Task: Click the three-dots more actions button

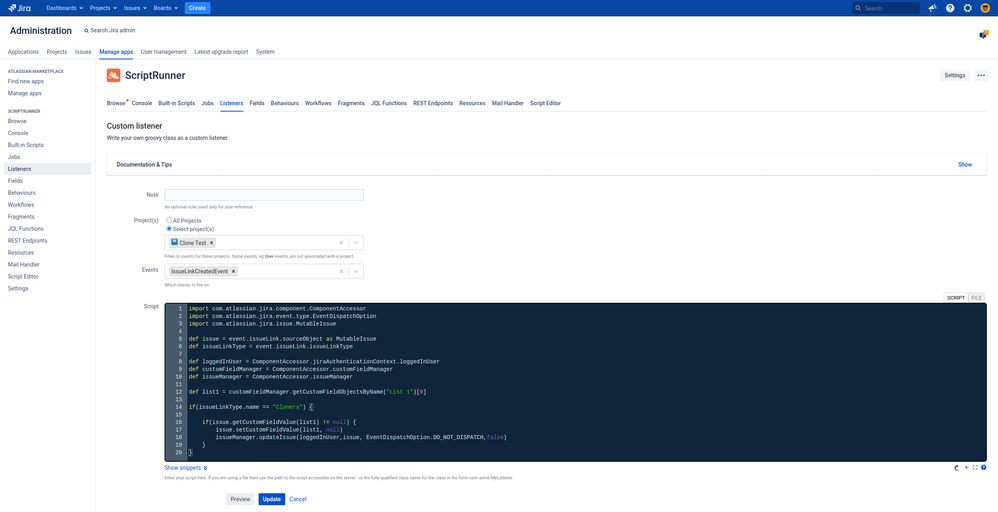Action: pyautogui.click(x=981, y=75)
